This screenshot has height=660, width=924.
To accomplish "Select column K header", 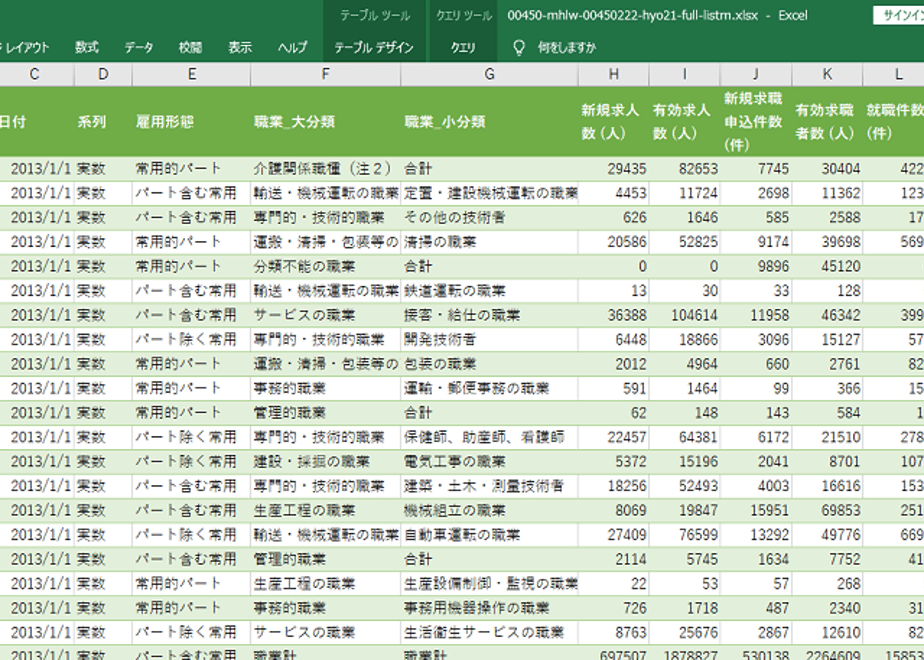I will coord(827,74).
